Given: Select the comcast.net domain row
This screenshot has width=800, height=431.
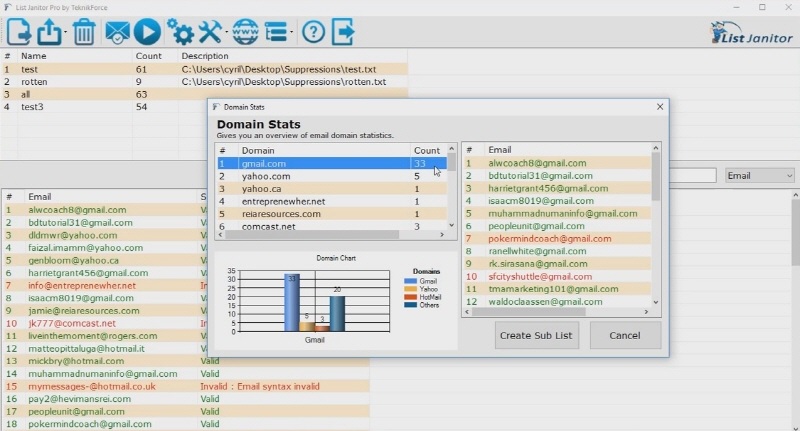Looking at the screenshot, I should click(x=332, y=226).
